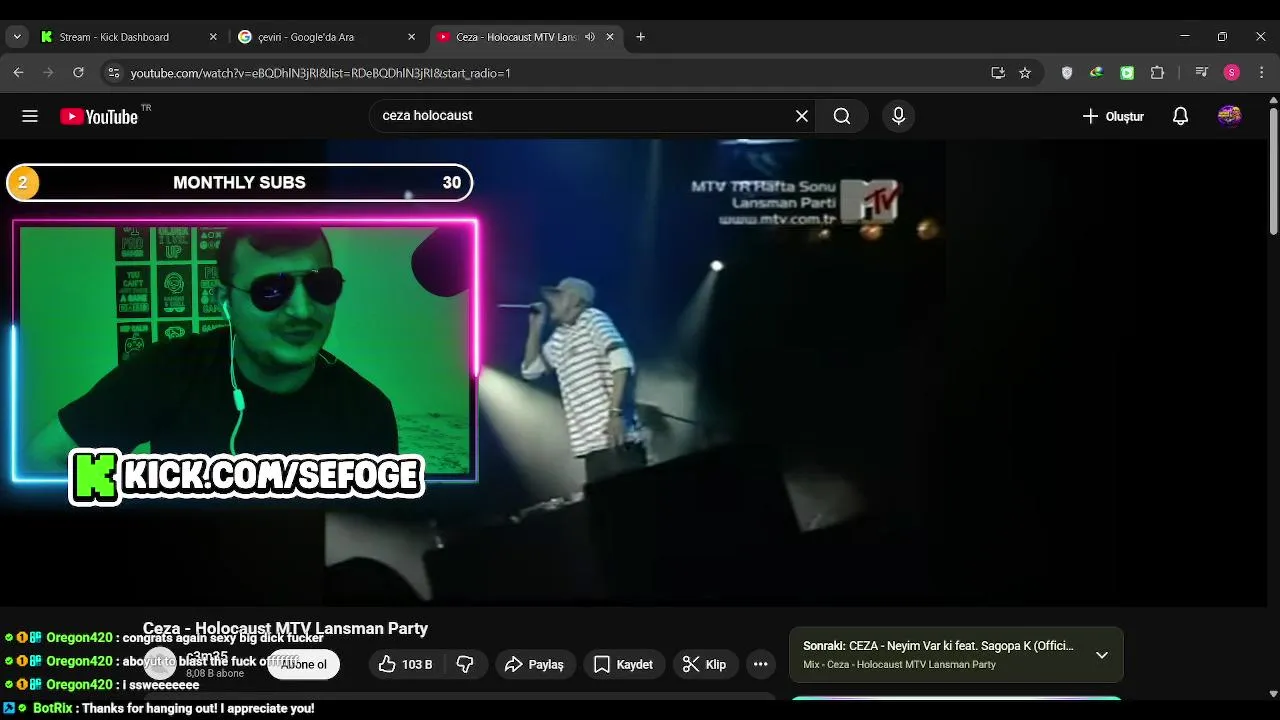Dislike the video

click(x=465, y=664)
